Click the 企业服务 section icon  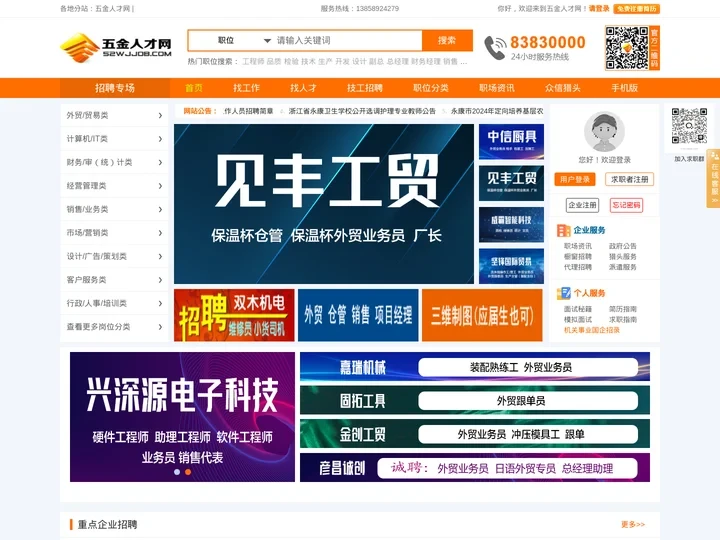point(563,230)
